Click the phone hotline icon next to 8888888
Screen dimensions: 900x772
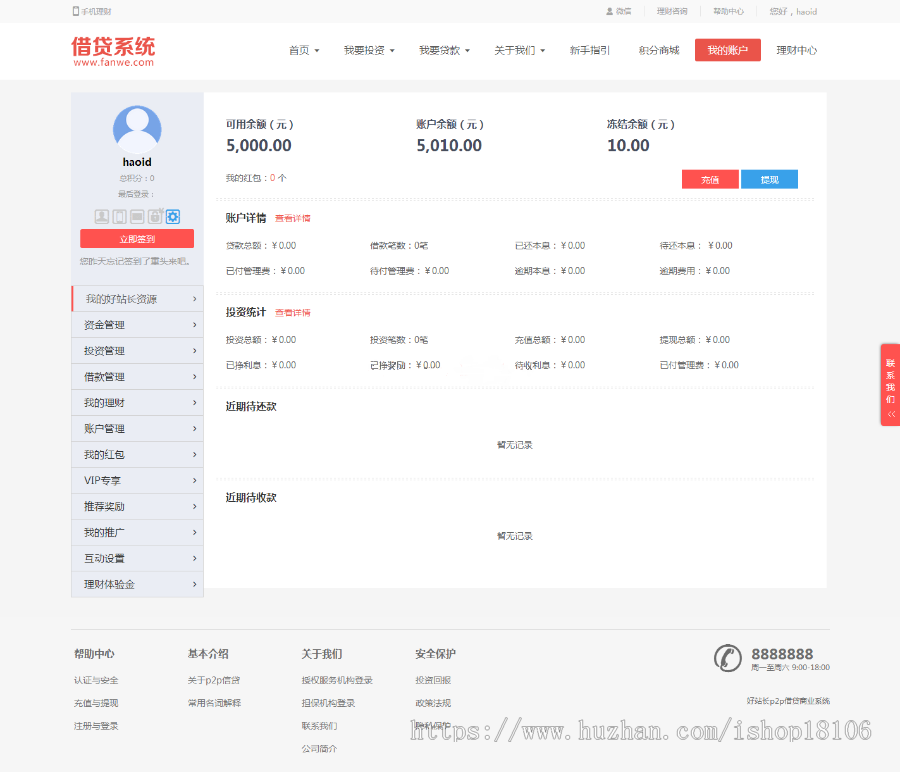coord(727,658)
